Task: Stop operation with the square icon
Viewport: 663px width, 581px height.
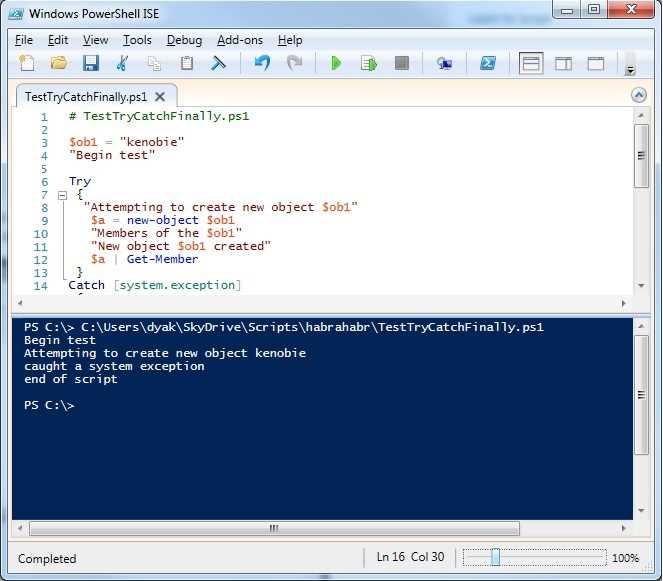Action: [x=401, y=63]
